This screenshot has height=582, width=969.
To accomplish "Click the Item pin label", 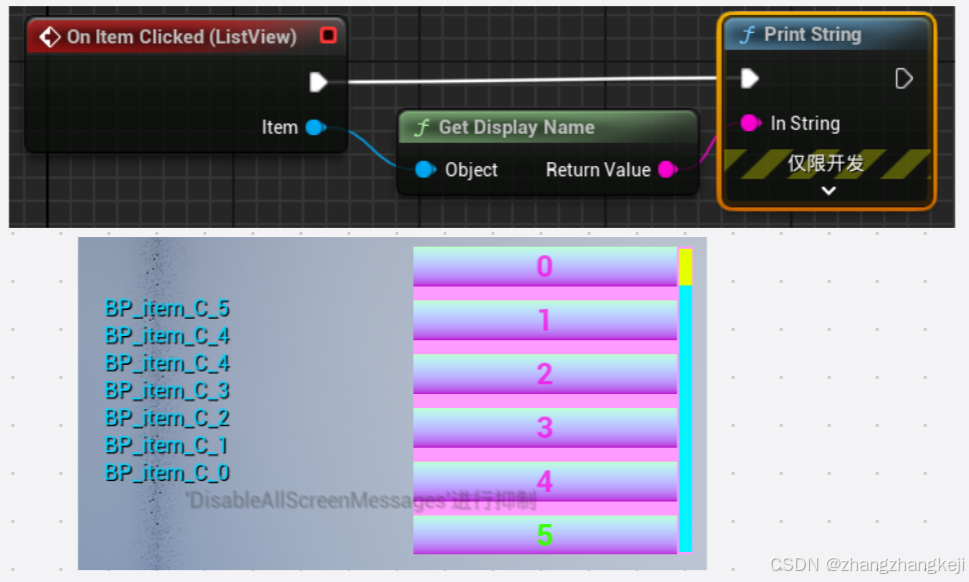I will (280, 127).
